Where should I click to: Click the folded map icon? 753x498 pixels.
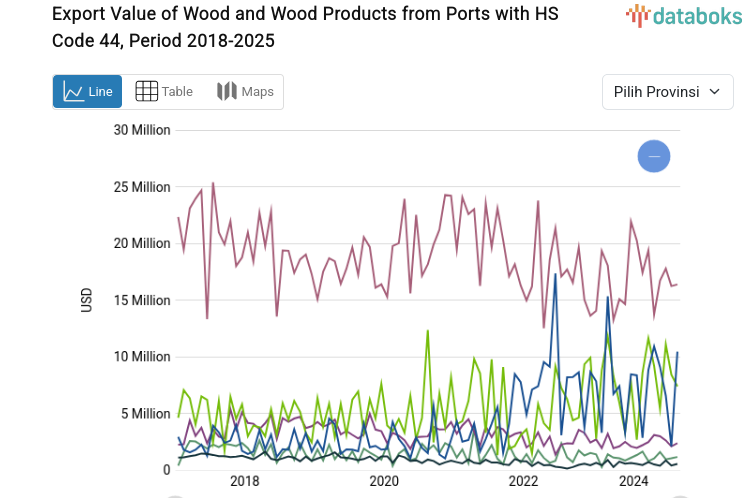pos(227,92)
